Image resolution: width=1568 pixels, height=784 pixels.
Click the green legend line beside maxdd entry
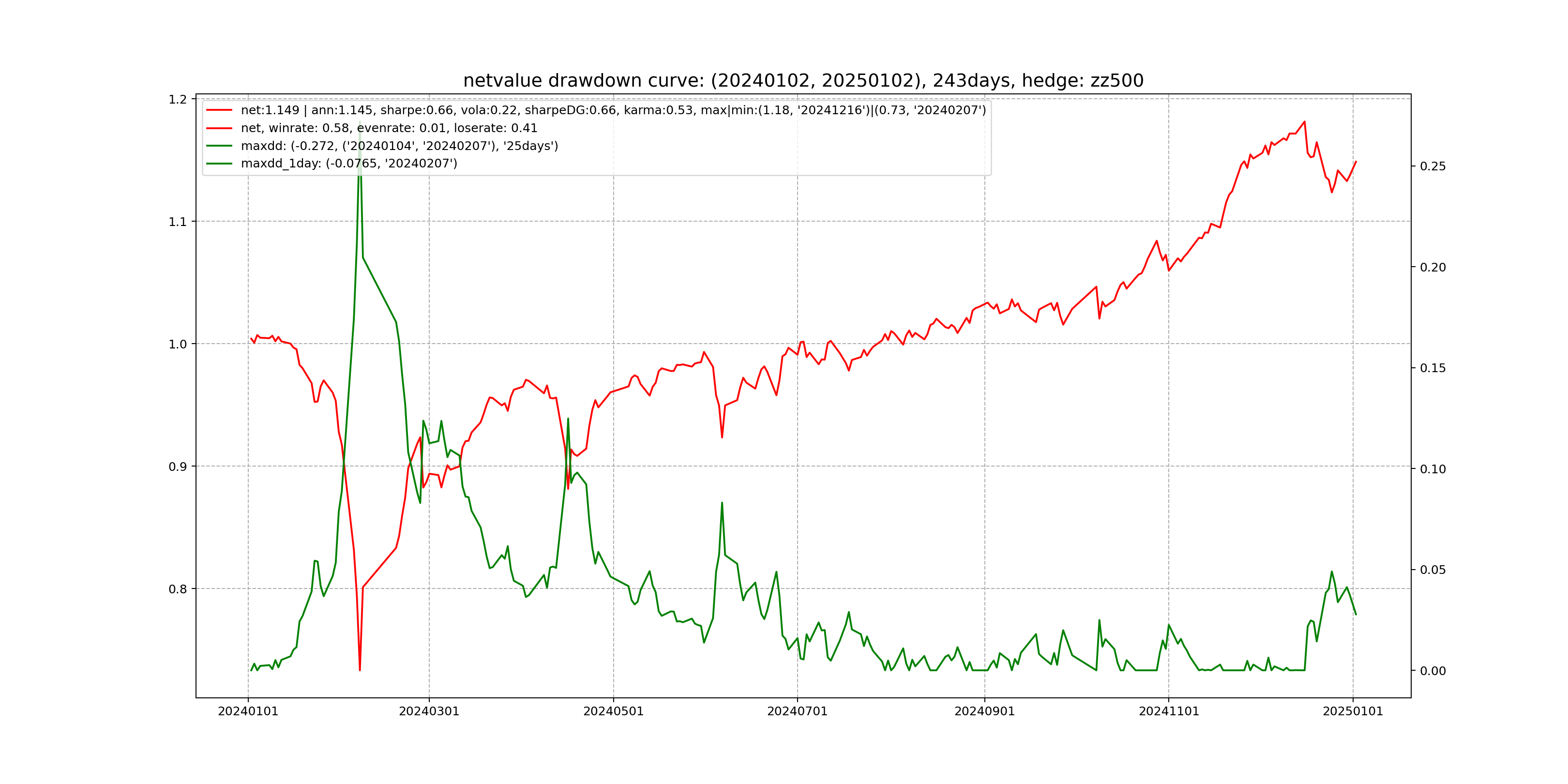[x=219, y=146]
